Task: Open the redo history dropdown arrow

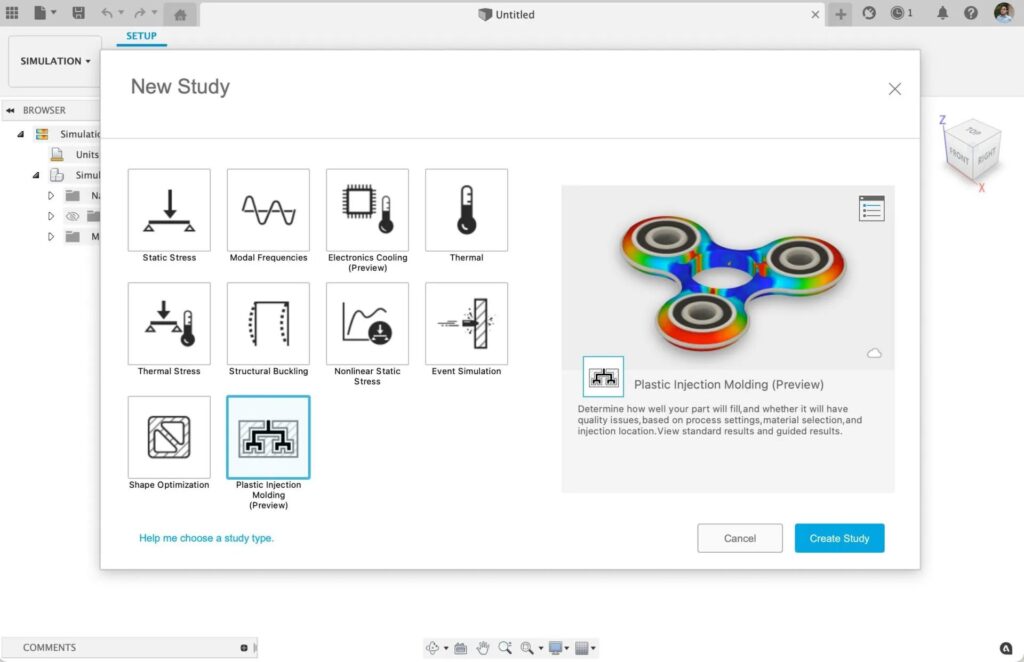Action: point(155,12)
